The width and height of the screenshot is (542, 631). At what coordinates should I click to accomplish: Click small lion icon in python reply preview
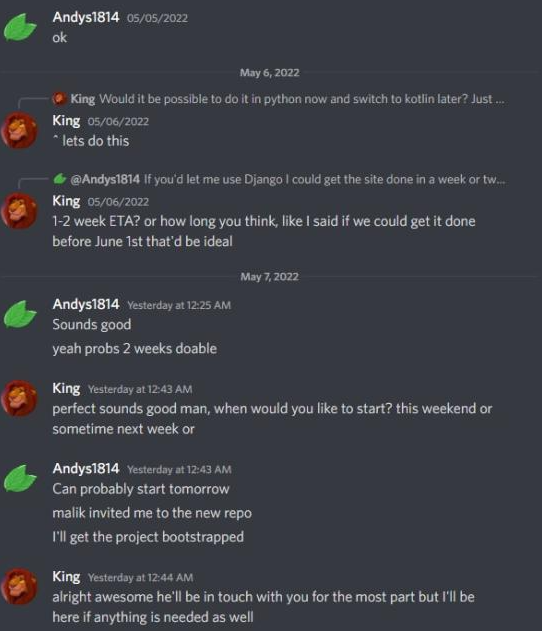(x=59, y=99)
